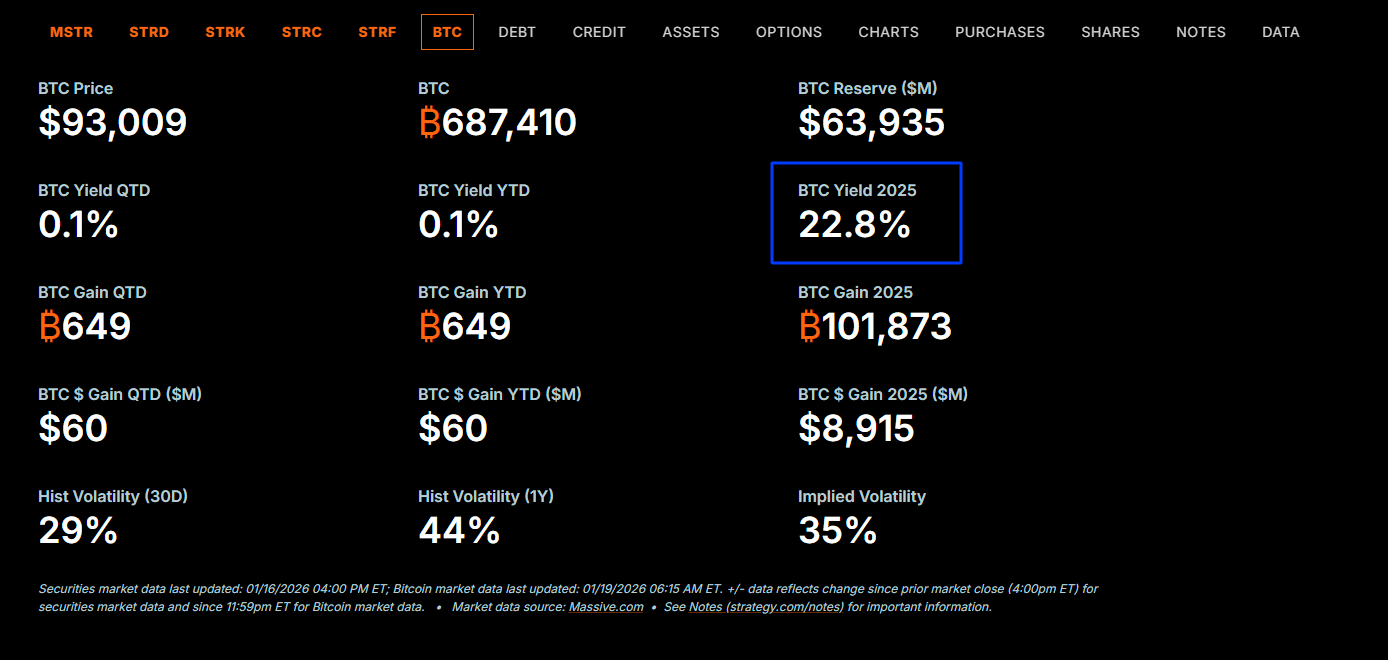Viewport: 1388px width, 660px height.
Task: Select the PURCHASES tab
Action: 1000,31
